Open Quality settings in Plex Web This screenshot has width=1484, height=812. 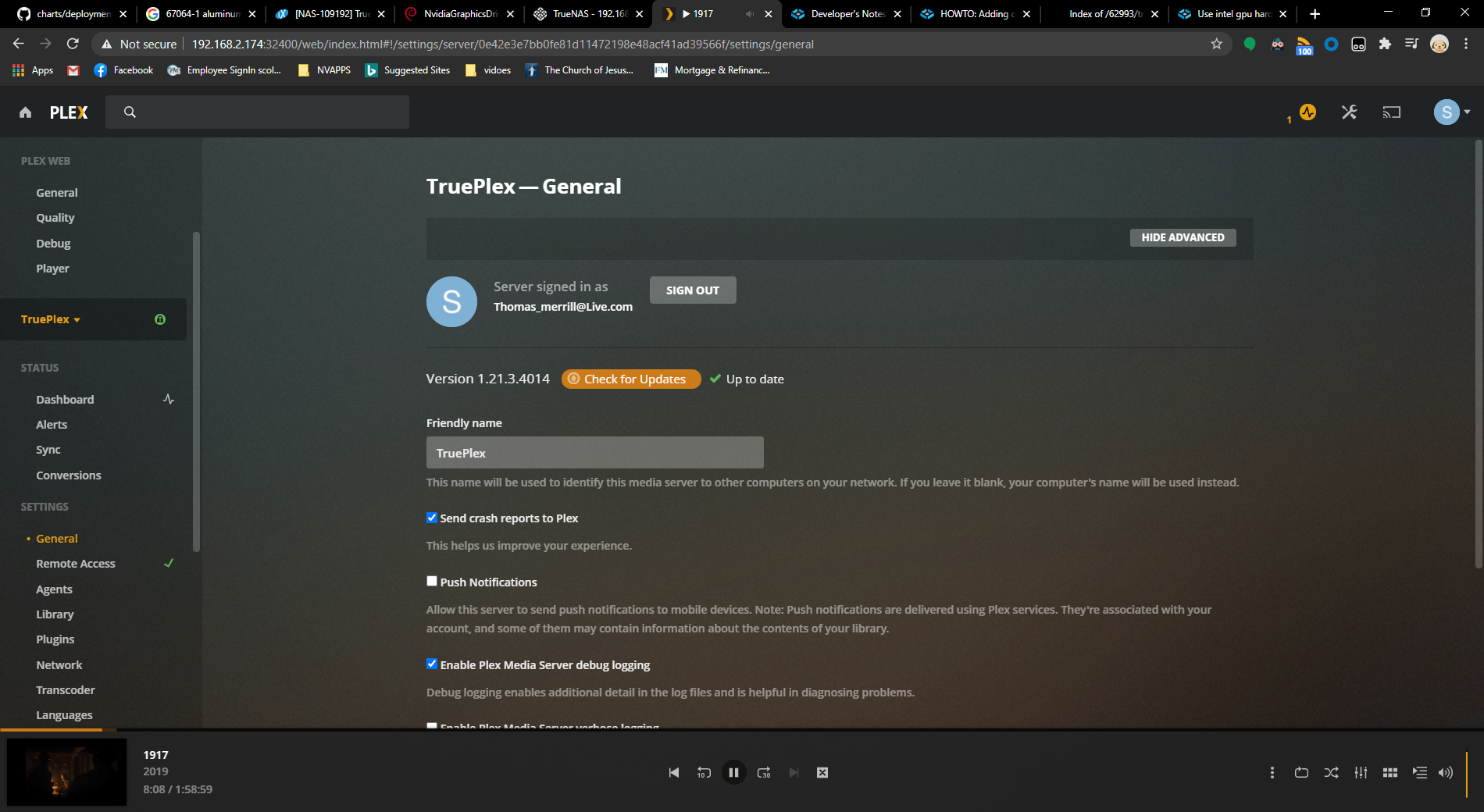pos(55,218)
